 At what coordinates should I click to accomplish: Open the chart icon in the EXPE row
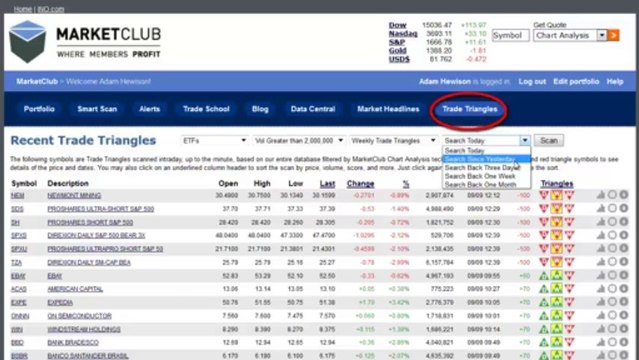point(601,302)
